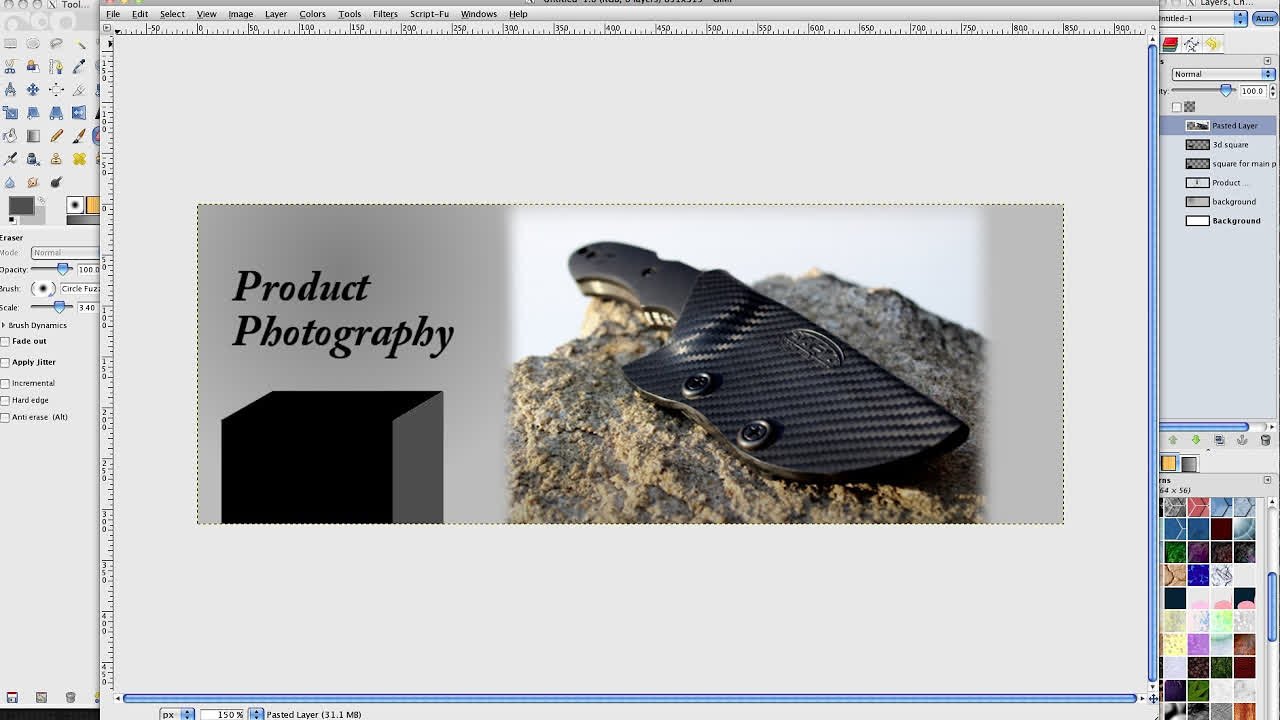Image resolution: width=1280 pixels, height=720 pixels.
Task: Open the Colors menu
Action: pos(312,14)
